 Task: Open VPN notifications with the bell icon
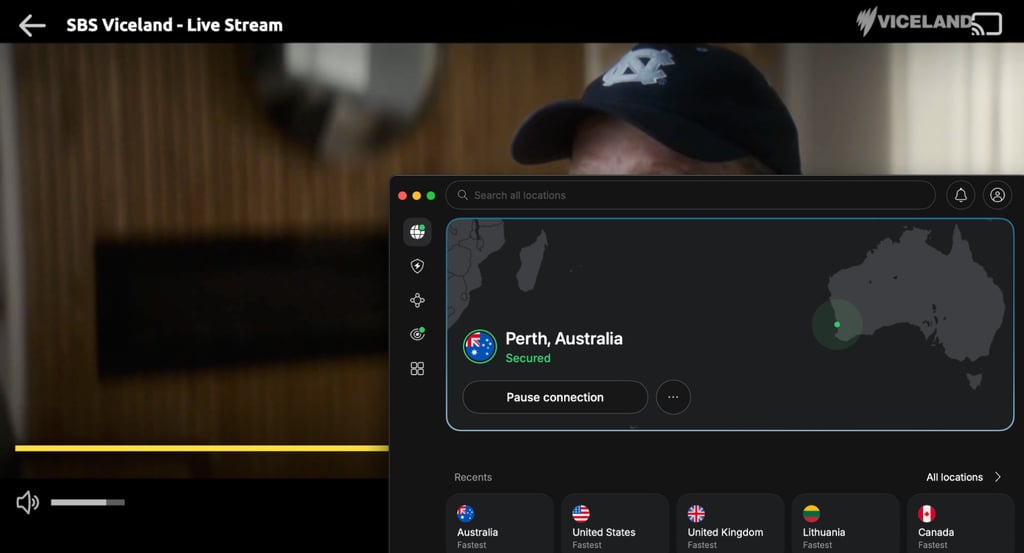pos(961,195)
